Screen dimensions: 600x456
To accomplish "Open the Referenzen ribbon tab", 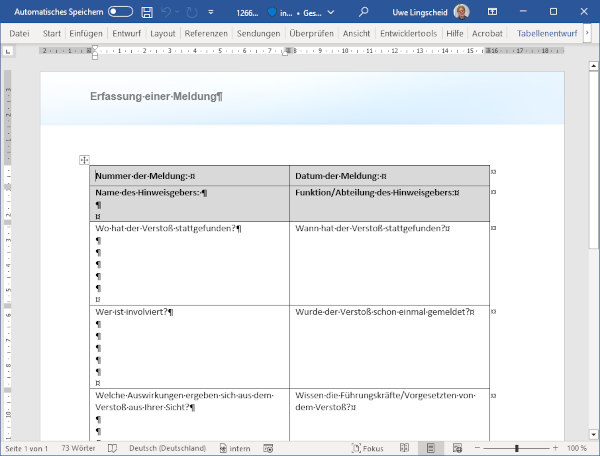I will coord(206,33).
